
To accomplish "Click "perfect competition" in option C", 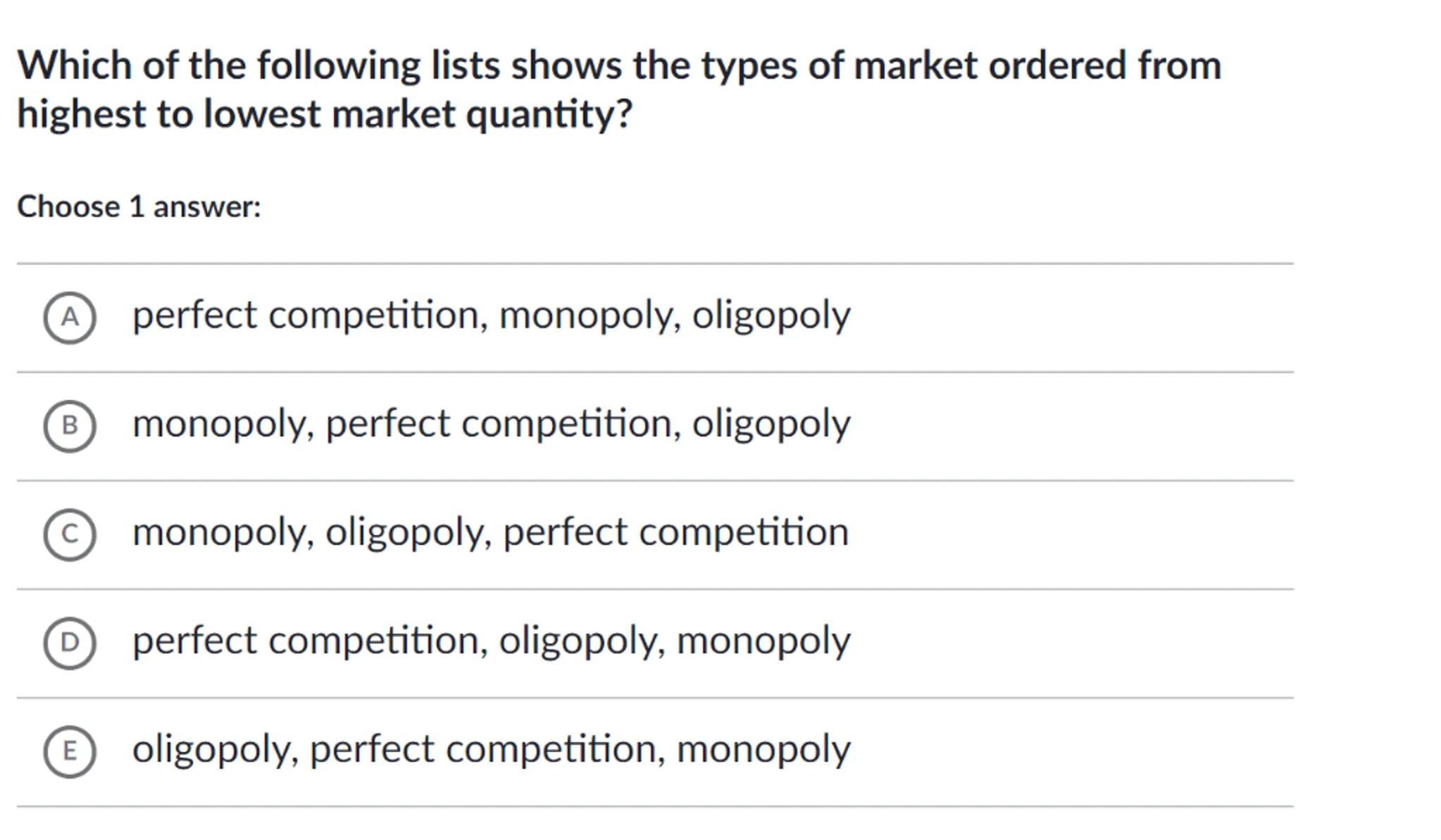I will pyautogui.click(x=675, y=532).
